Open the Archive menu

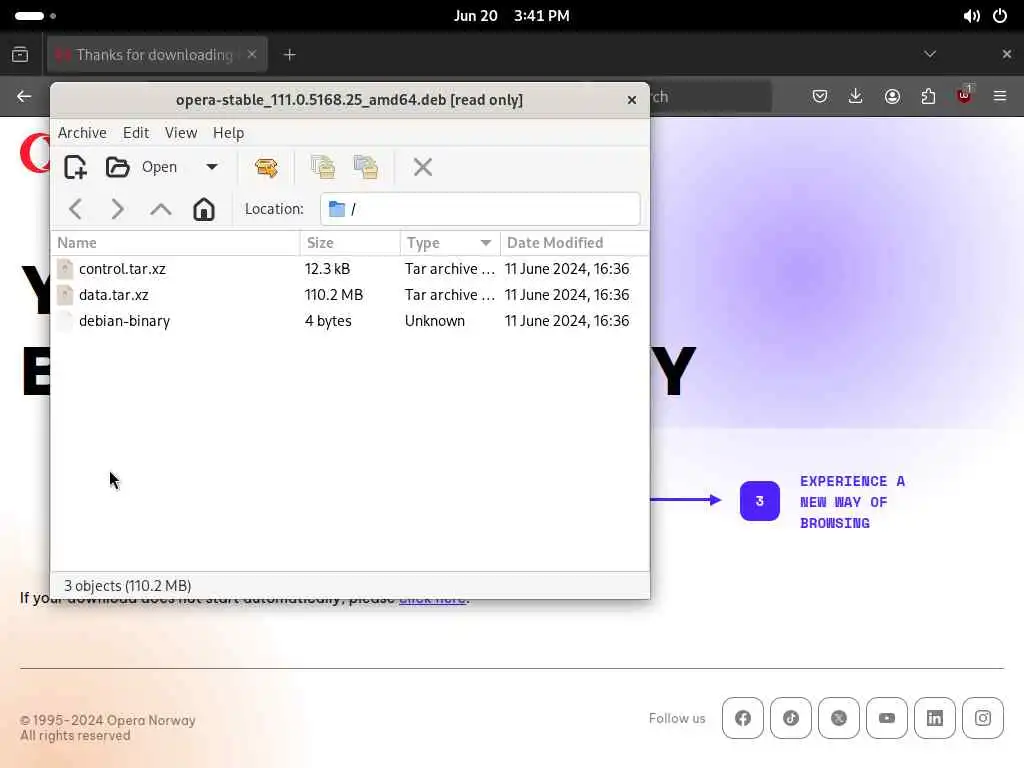(x=82, y=133)
